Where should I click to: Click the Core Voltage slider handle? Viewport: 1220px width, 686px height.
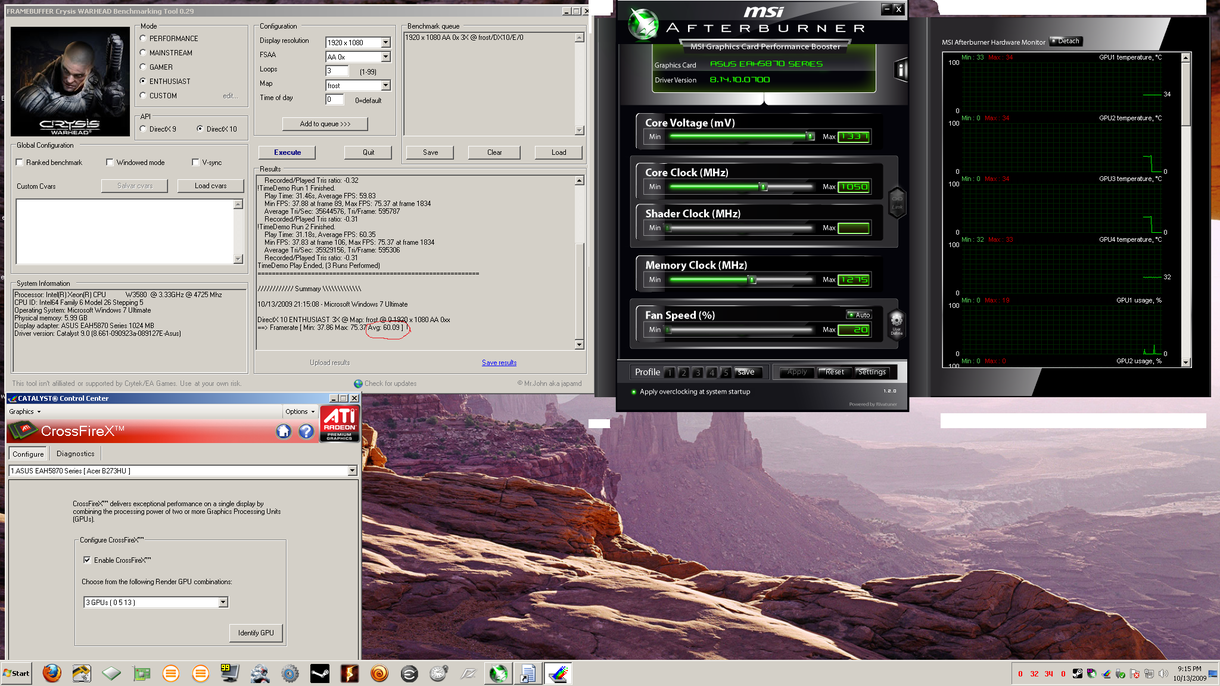point(810,136)
